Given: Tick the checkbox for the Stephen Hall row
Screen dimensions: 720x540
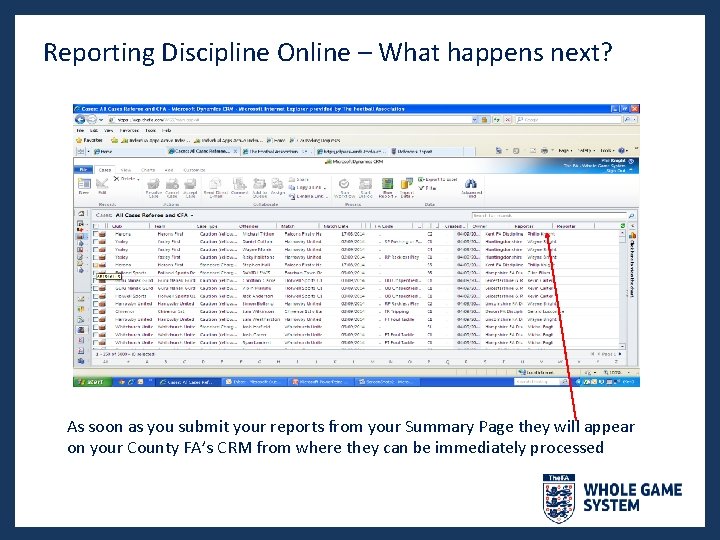Looking at the screenshot, I should (x=96, y=265).
